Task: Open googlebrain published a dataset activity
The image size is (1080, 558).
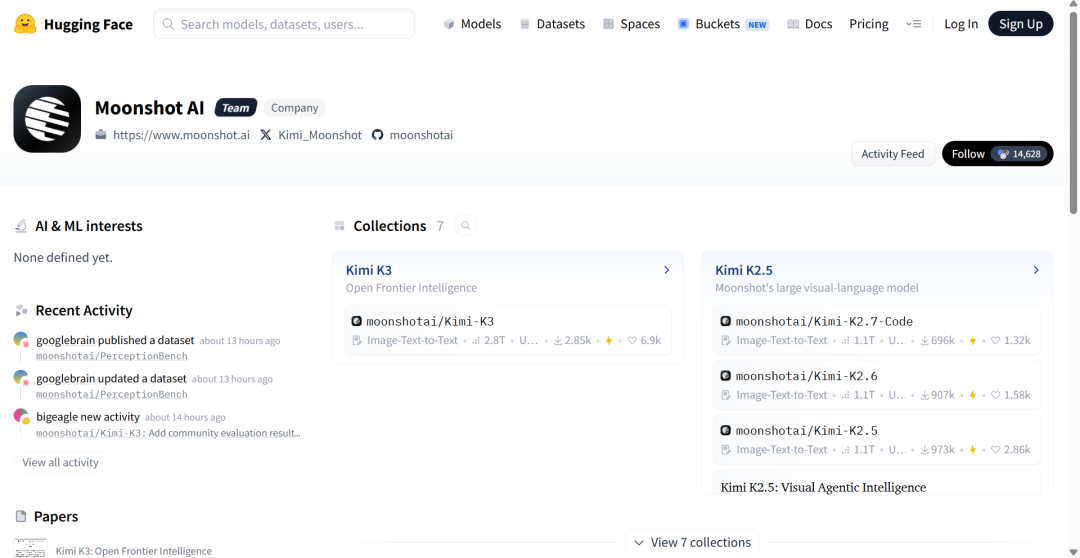Action: (115, 340)
